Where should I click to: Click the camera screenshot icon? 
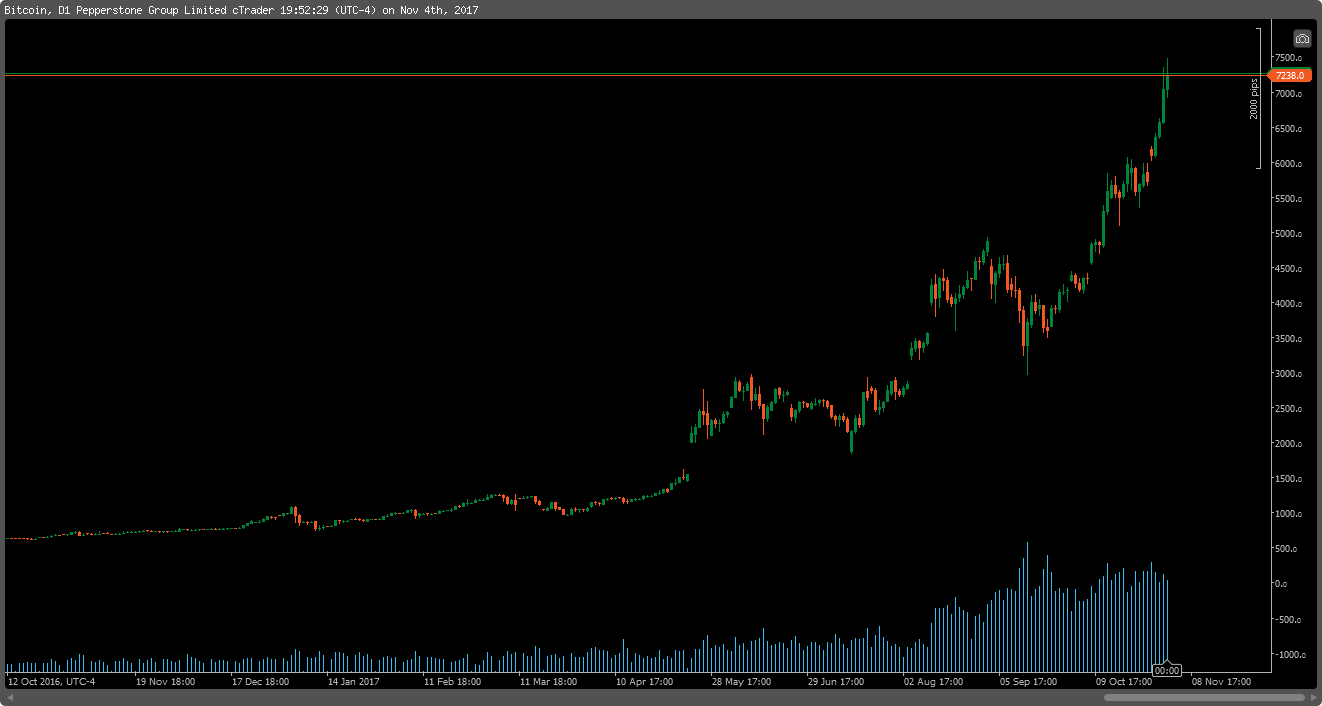coord(1301,37)
